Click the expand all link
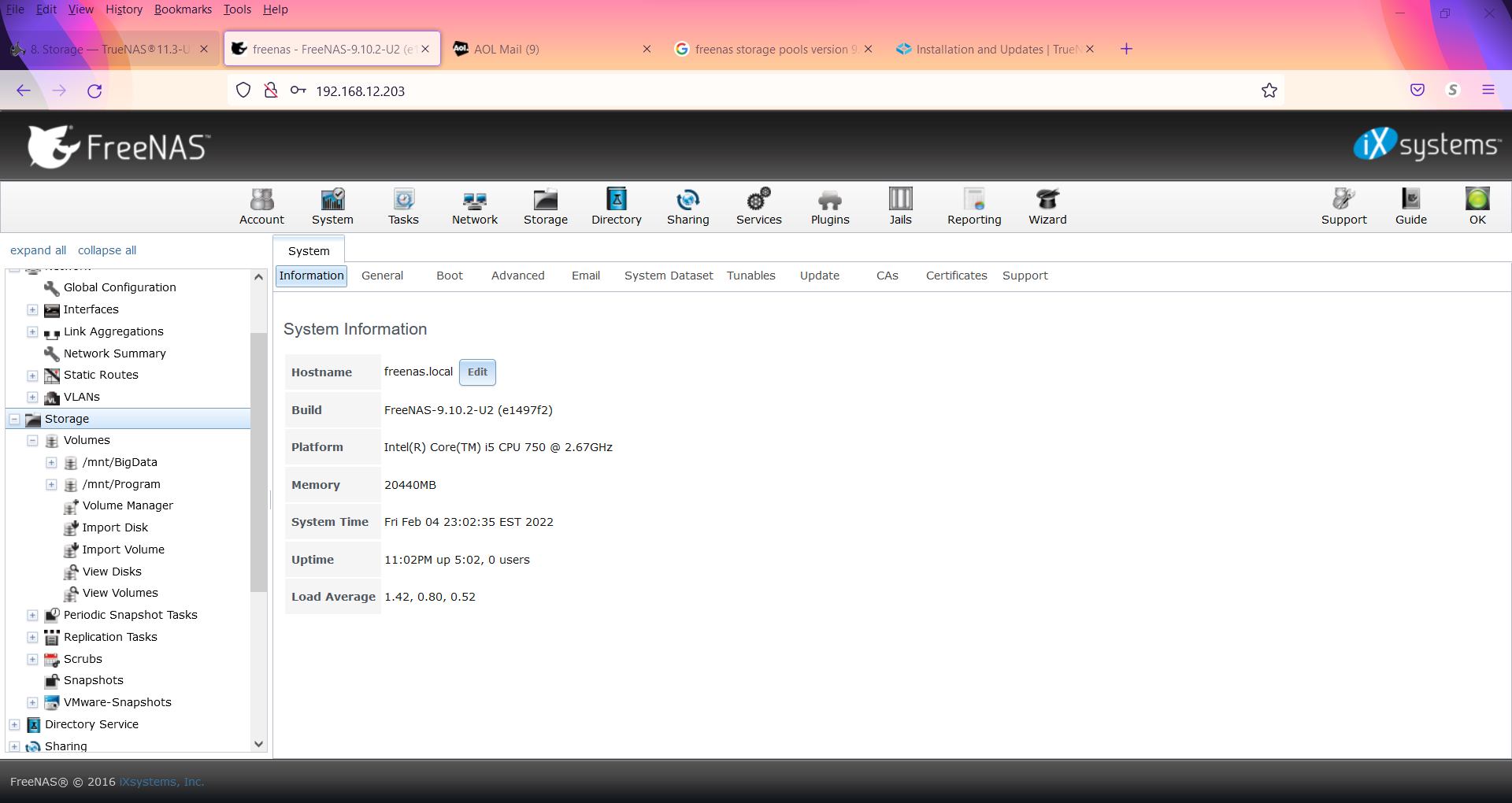The image size is (1512, 803). (x=38, y=250)
